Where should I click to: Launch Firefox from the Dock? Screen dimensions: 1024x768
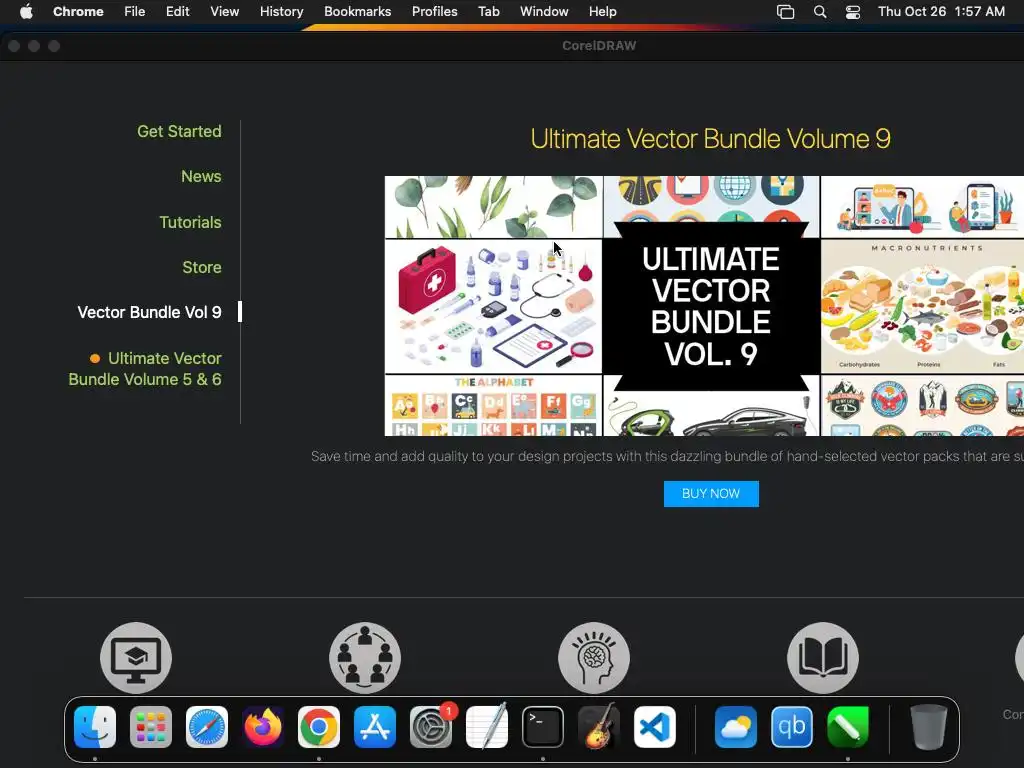click(x=263, y=727)
